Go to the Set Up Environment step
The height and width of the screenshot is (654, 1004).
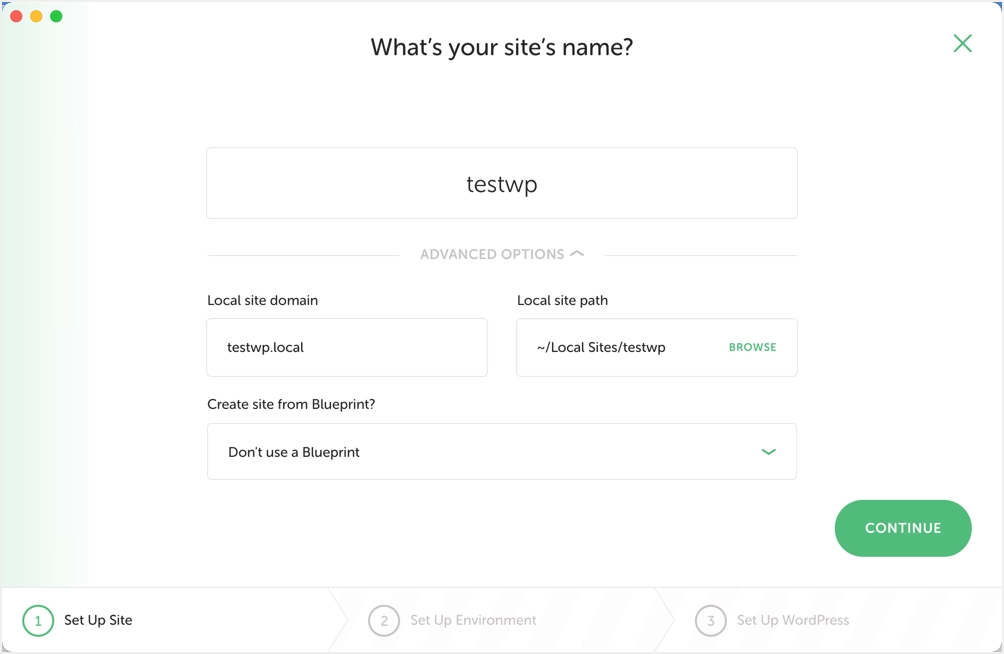473,621
